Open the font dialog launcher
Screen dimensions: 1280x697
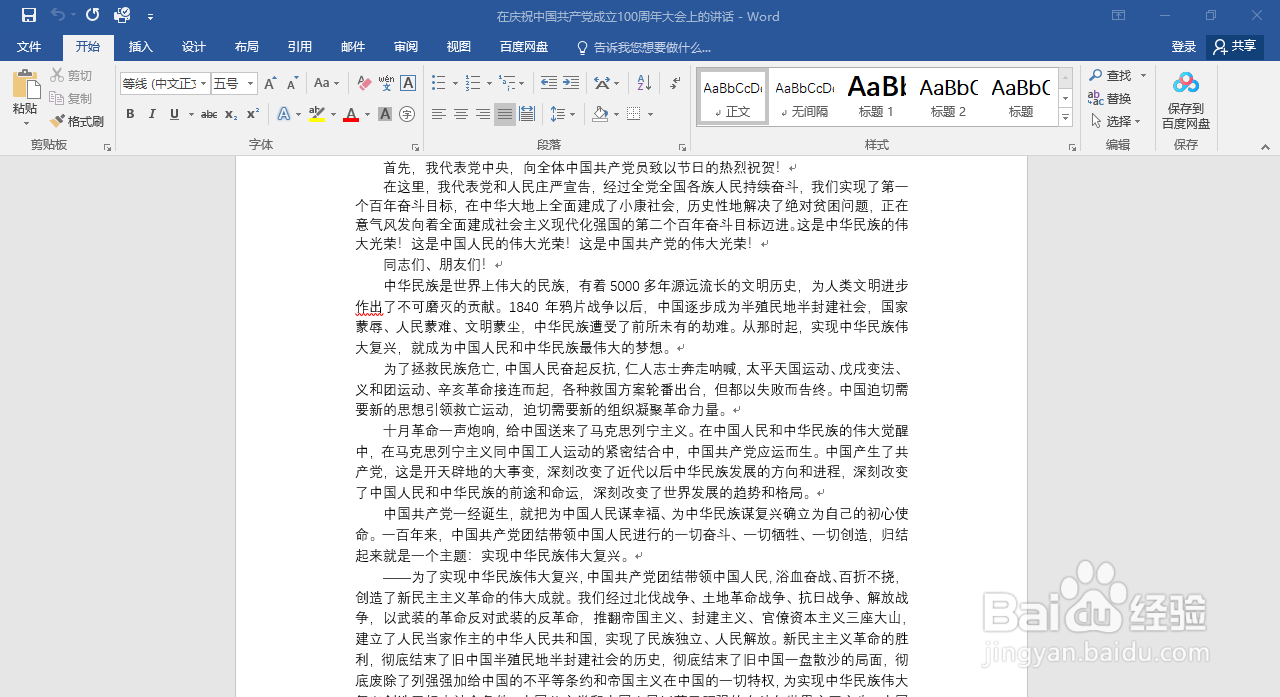pos(417,146)
